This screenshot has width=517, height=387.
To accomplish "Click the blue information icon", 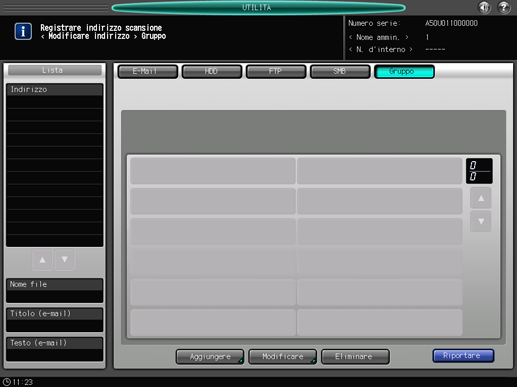I will click(x=23, y=31).
